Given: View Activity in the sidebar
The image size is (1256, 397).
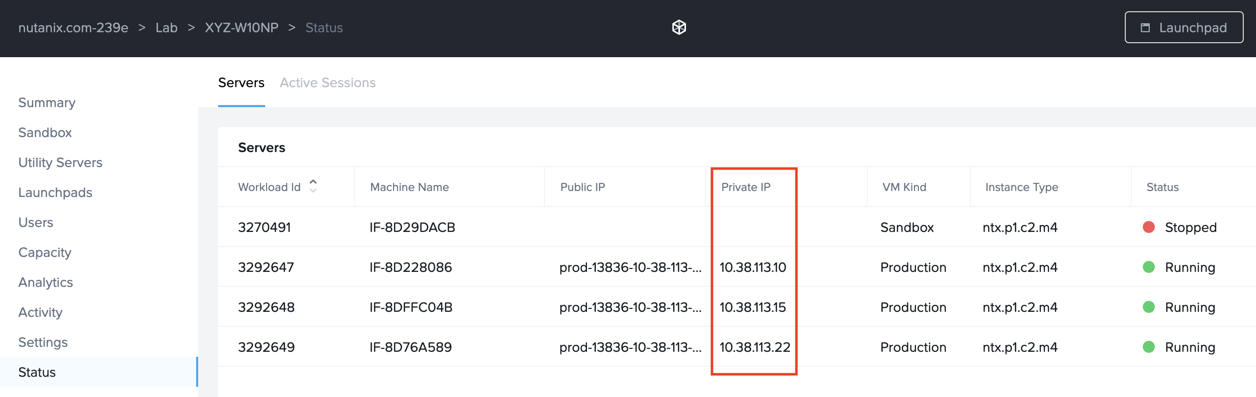Looking at the screenshot, I should [40, 312].
